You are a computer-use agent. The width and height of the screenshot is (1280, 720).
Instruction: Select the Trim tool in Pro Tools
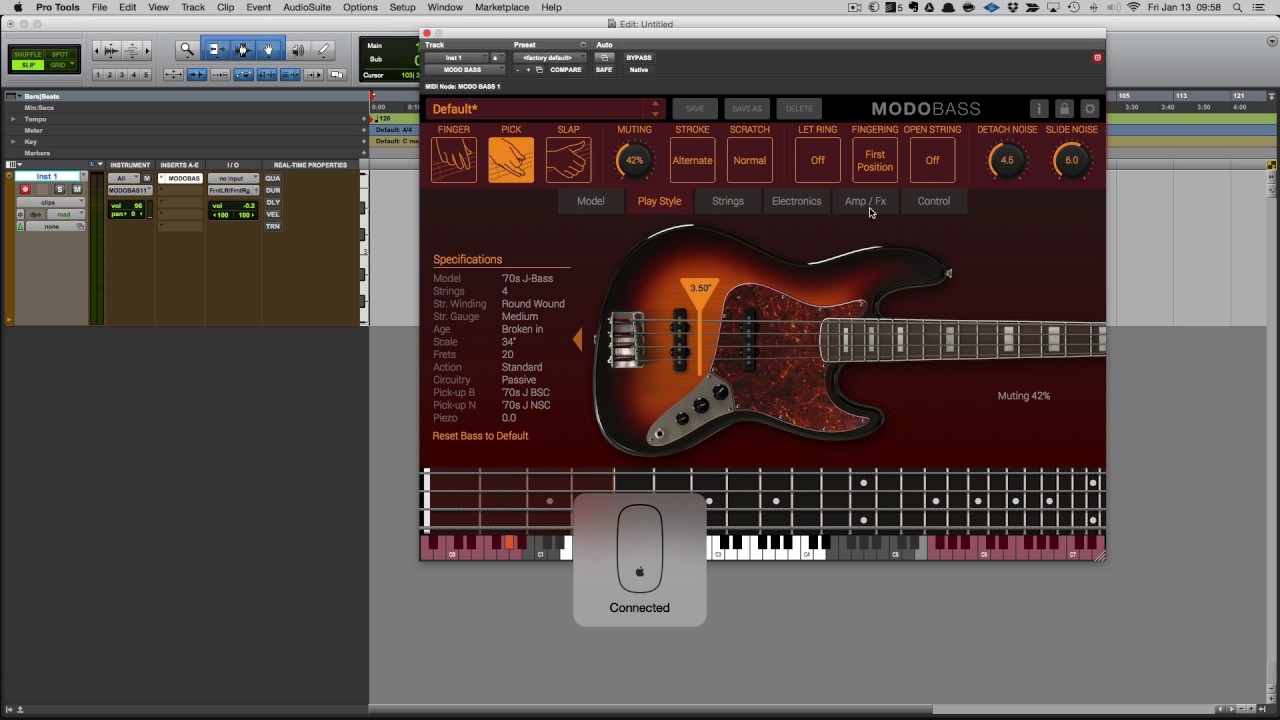click(216, 50)
